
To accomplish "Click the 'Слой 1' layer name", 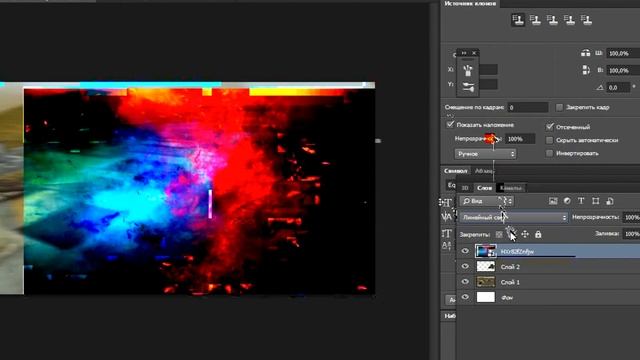I will 510,282.
